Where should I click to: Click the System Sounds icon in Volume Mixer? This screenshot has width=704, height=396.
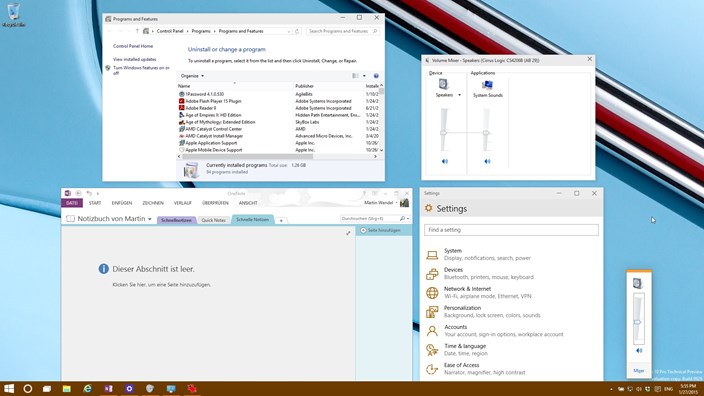[487, 84]
